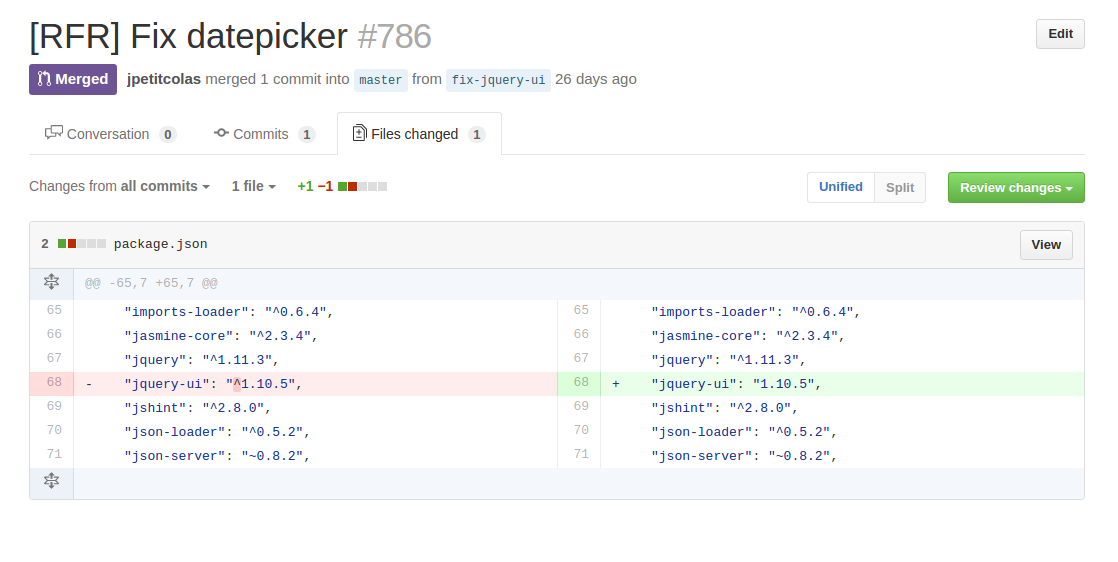This screenshot has width=1118, height=562.
Task: Click the merge icon in Merged badge
Action: coord(44,79)
